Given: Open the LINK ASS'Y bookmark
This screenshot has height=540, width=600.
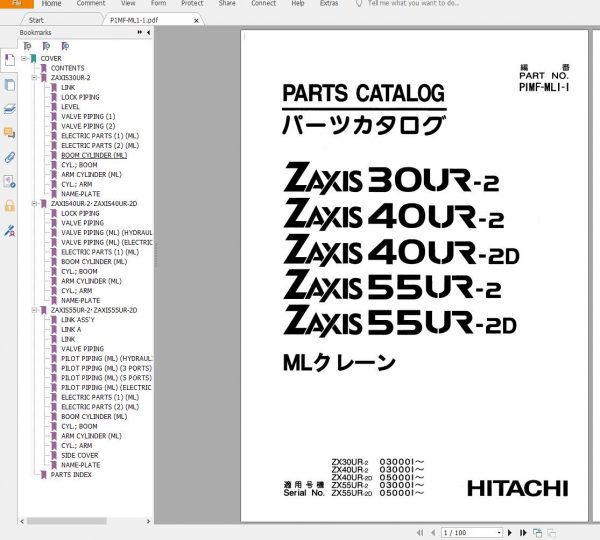Looking at the screenshot, I should pyautogui.click(x=78, y=320).
